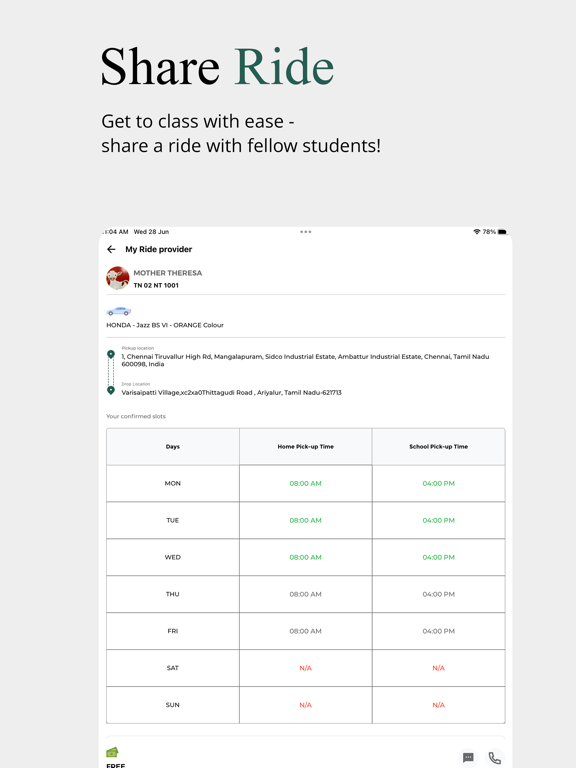Tap the TN 02 NT 1001 vehicle number
Image resolution: width=576 pixels, height=768 pixels.
[156, 286]
